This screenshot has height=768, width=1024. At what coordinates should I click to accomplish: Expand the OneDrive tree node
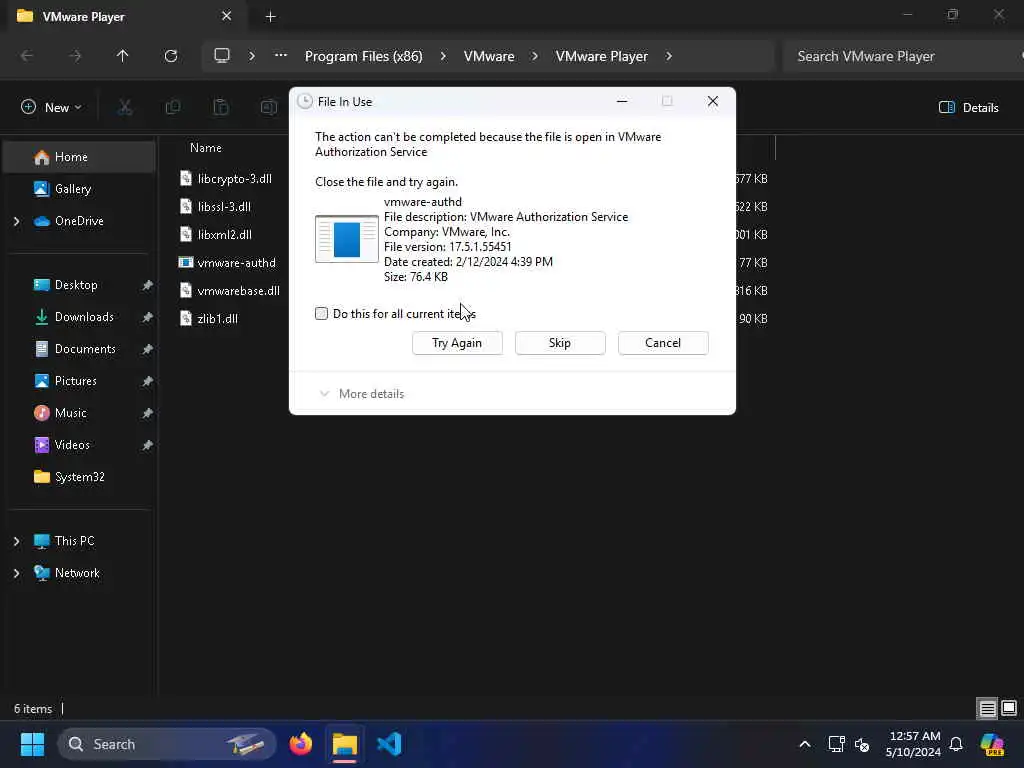(16, 221)
